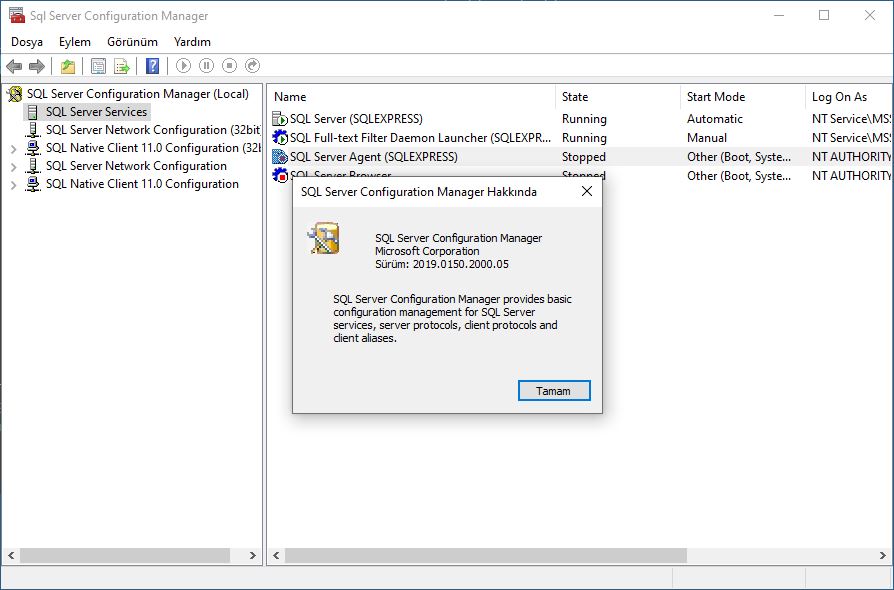Close the Hakkında dialog with X

[587, 192]
